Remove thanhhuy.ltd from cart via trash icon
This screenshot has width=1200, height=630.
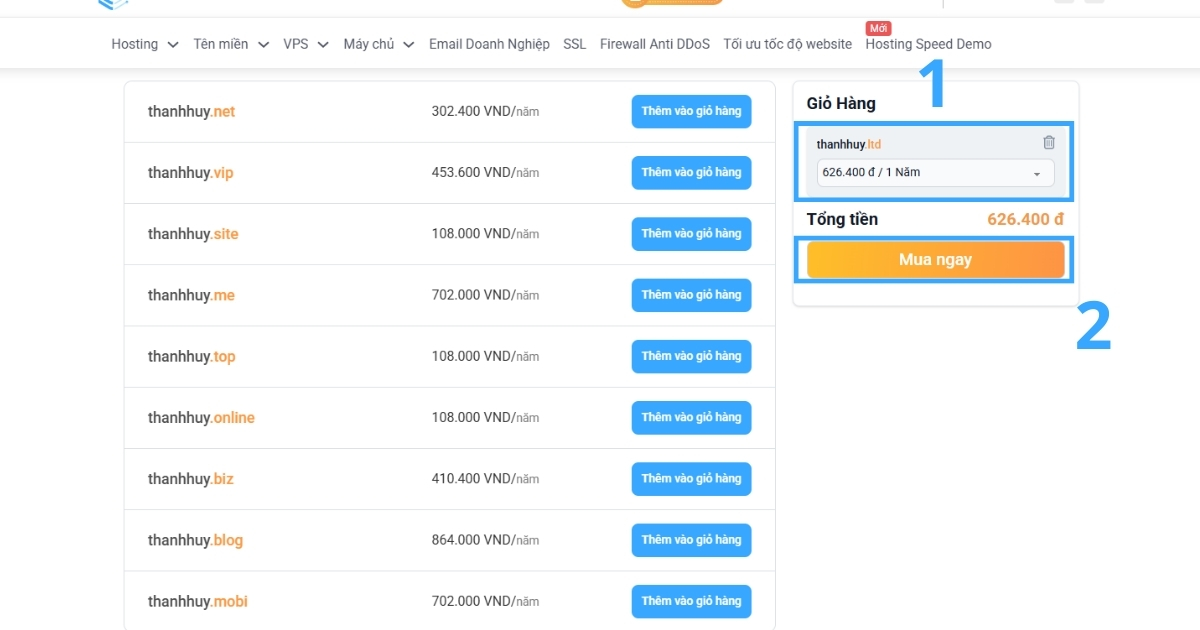(x=1049, y=142)
